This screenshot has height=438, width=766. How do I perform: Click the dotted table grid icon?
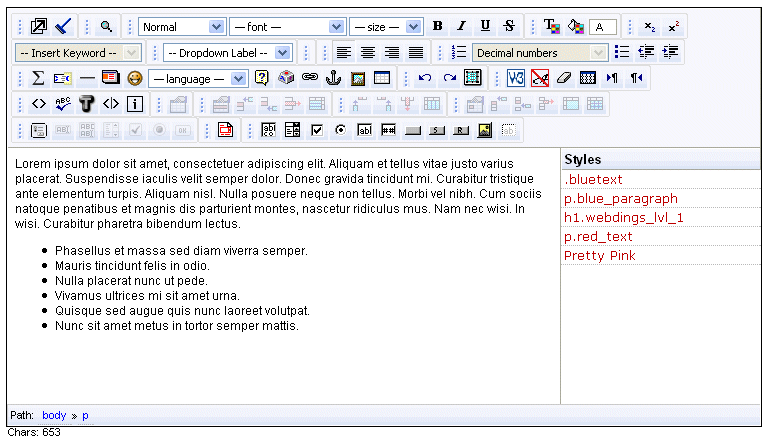(588, 78)
